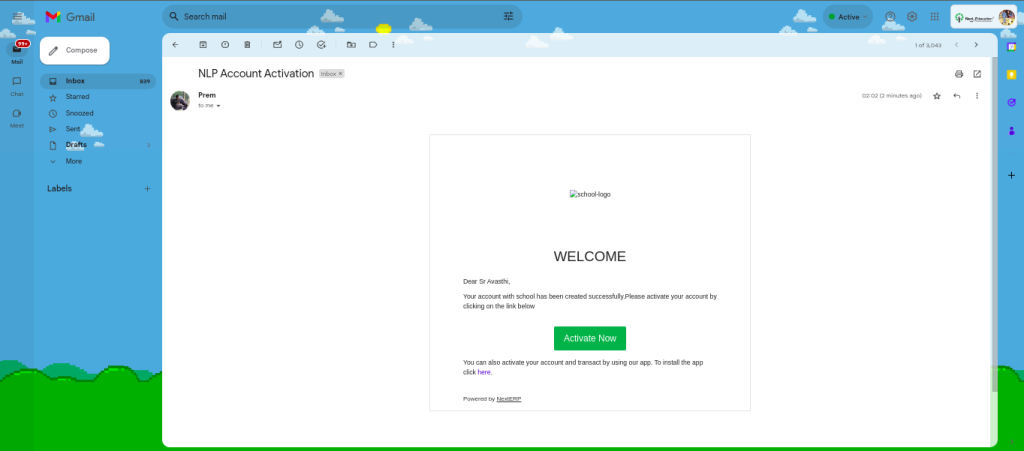Click the green Activate Now button
Screen dimensions: 1024x451
(589, 338)
